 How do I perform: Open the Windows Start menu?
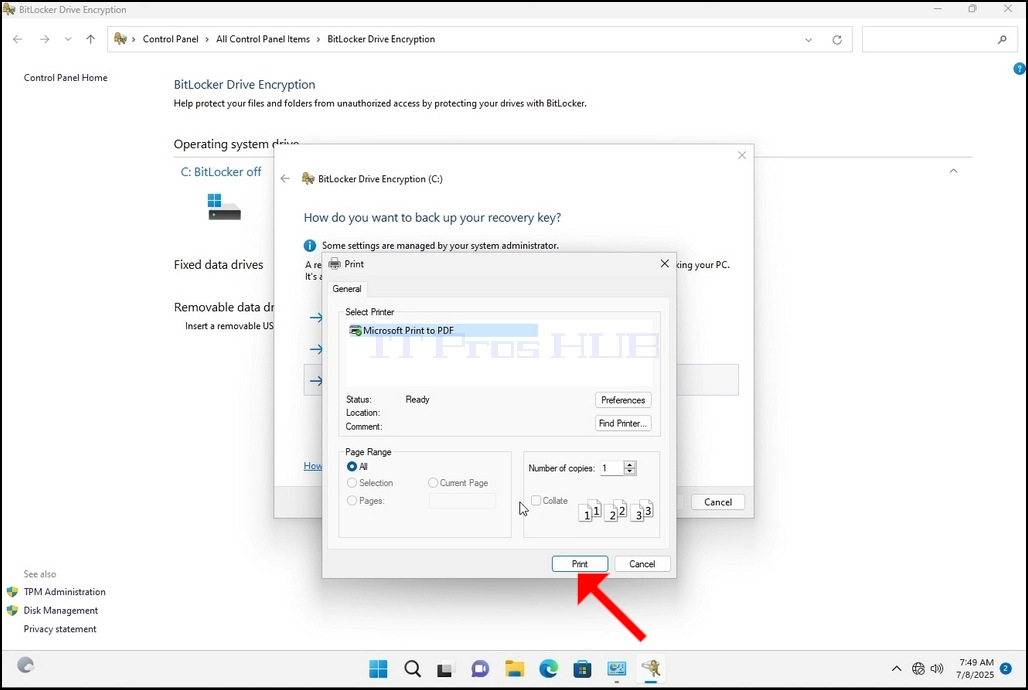click(378, 669)
